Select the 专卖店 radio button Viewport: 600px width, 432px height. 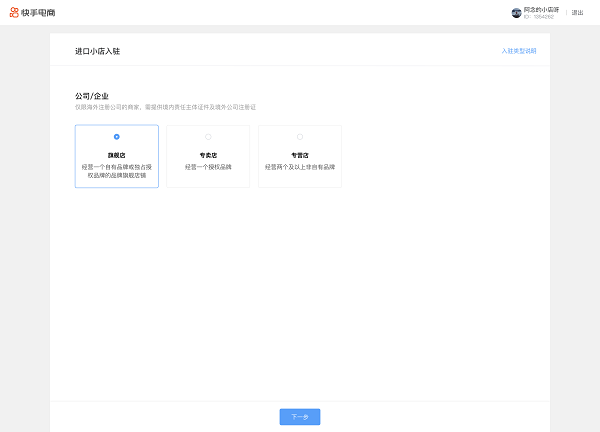[208, 137]
